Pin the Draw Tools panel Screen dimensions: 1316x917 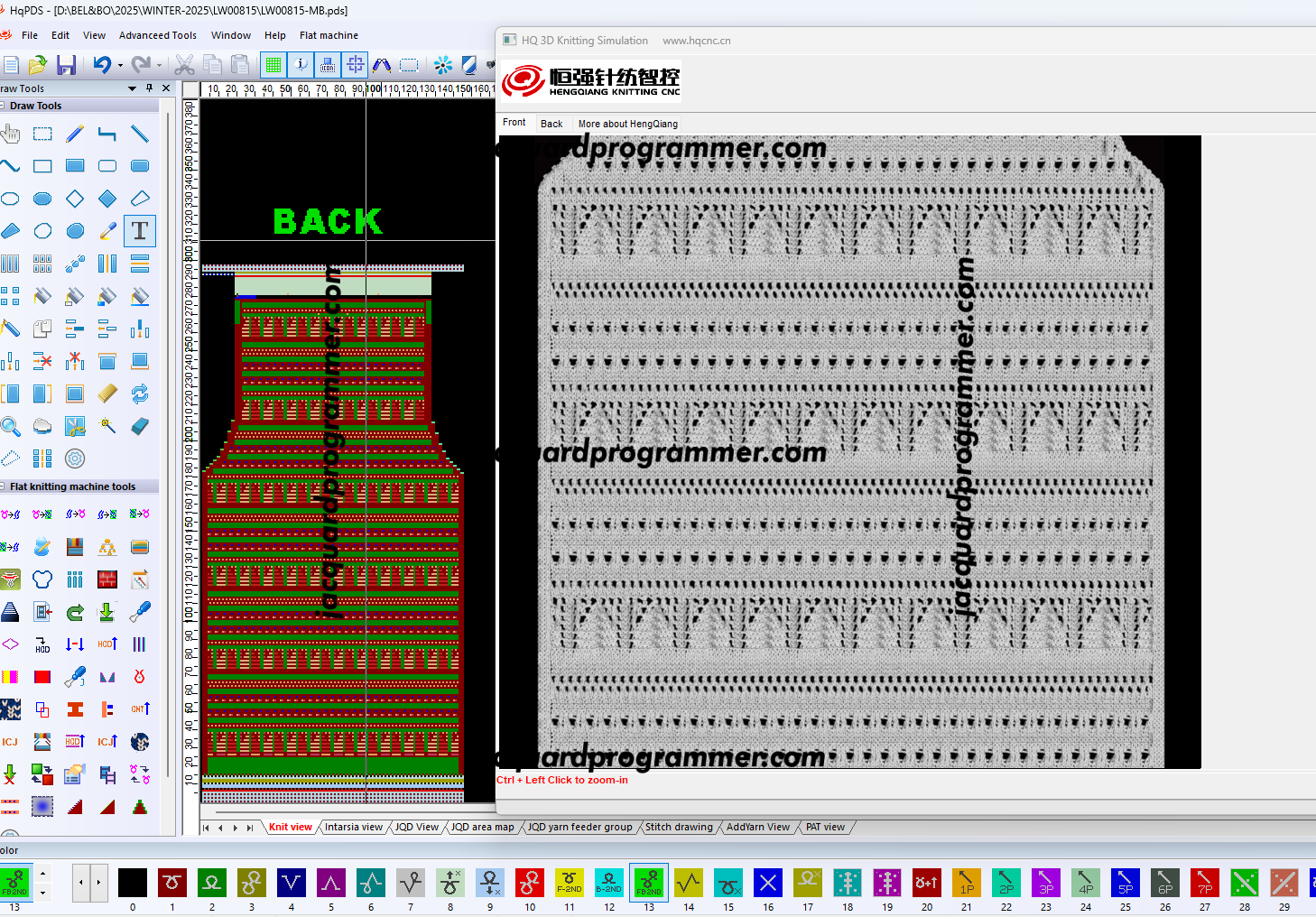coord(149,88)
